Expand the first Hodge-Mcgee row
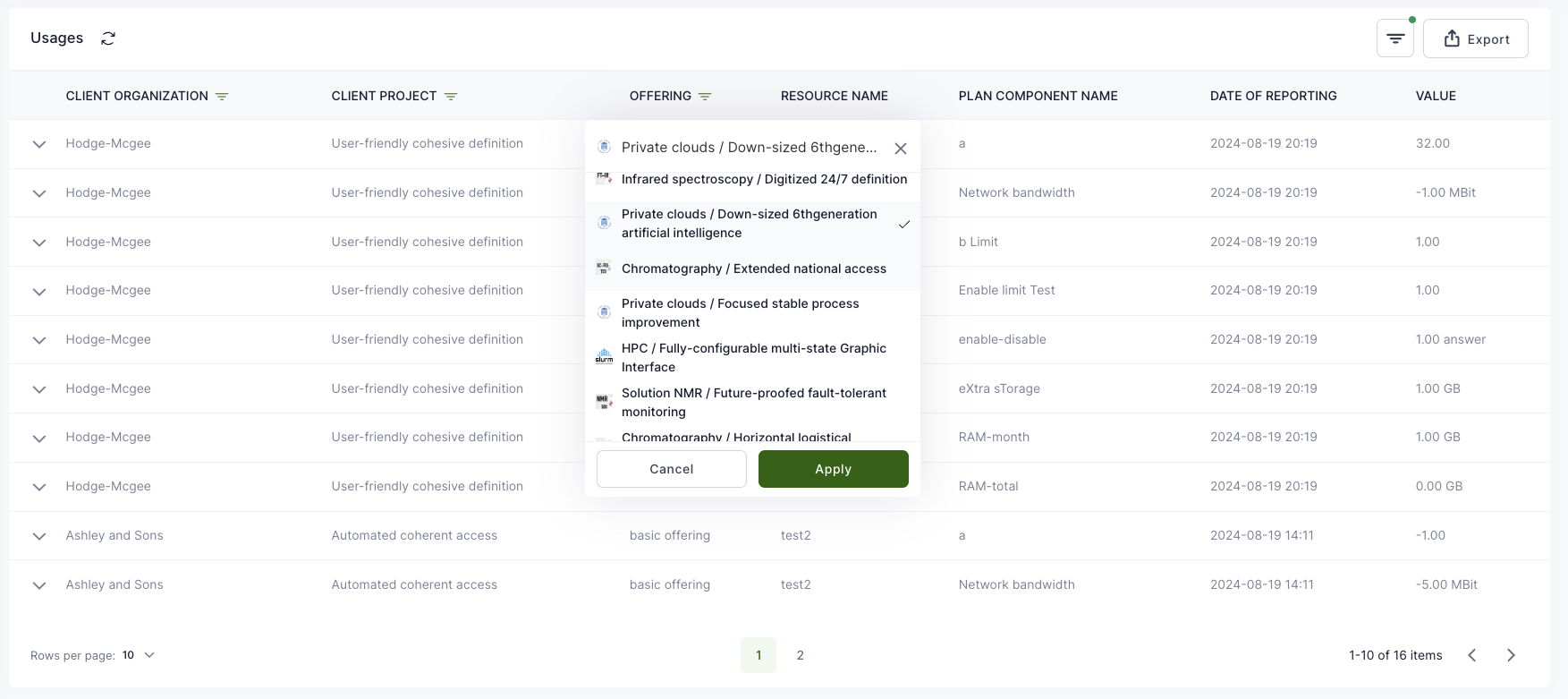 pyautogui.click(x=39, y=144)
